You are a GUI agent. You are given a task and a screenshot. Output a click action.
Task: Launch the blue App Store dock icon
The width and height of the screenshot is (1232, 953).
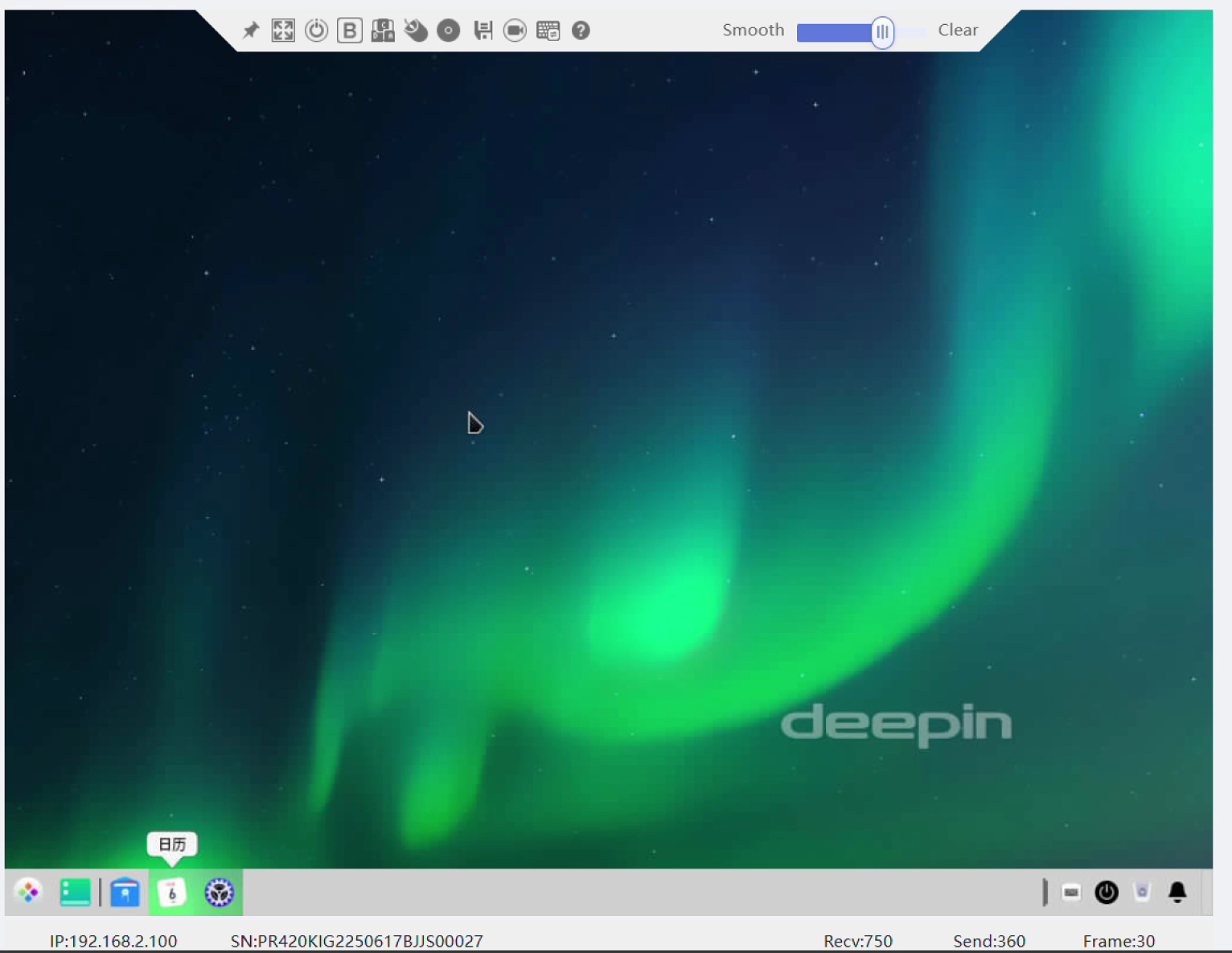pos(125,892)
